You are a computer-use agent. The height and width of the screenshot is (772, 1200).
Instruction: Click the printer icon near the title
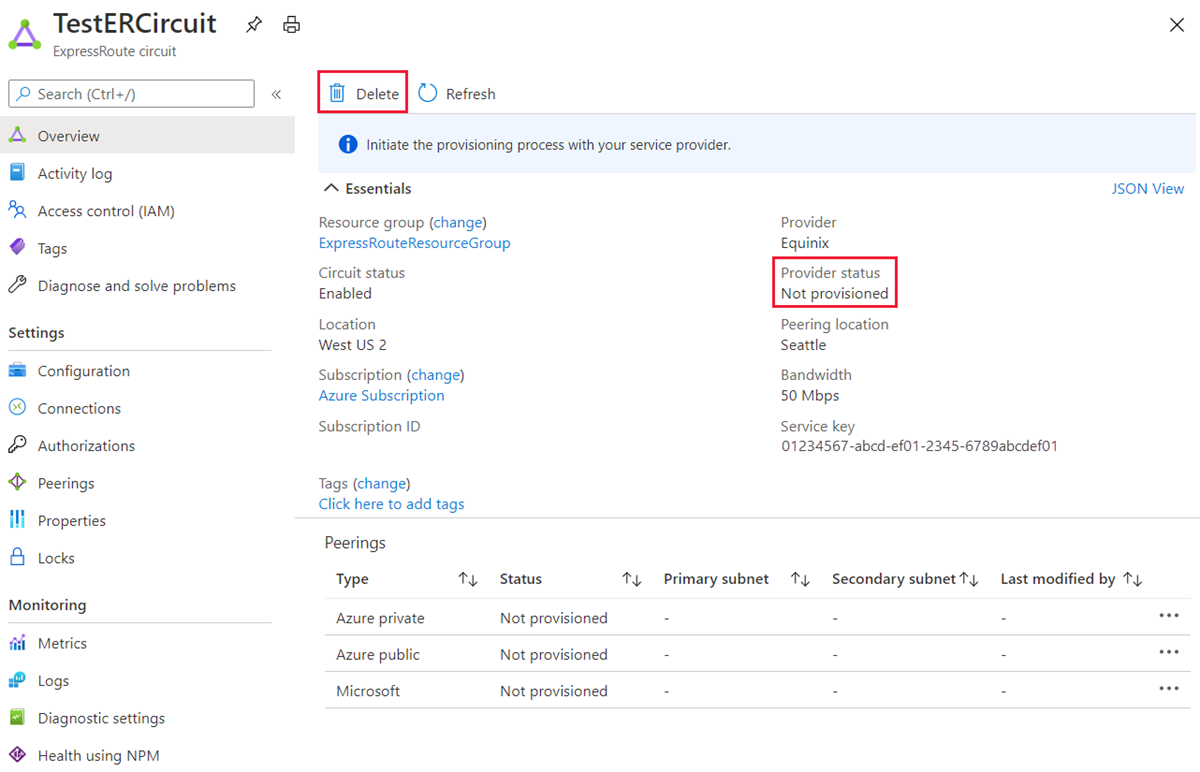(x=291, y=24)
